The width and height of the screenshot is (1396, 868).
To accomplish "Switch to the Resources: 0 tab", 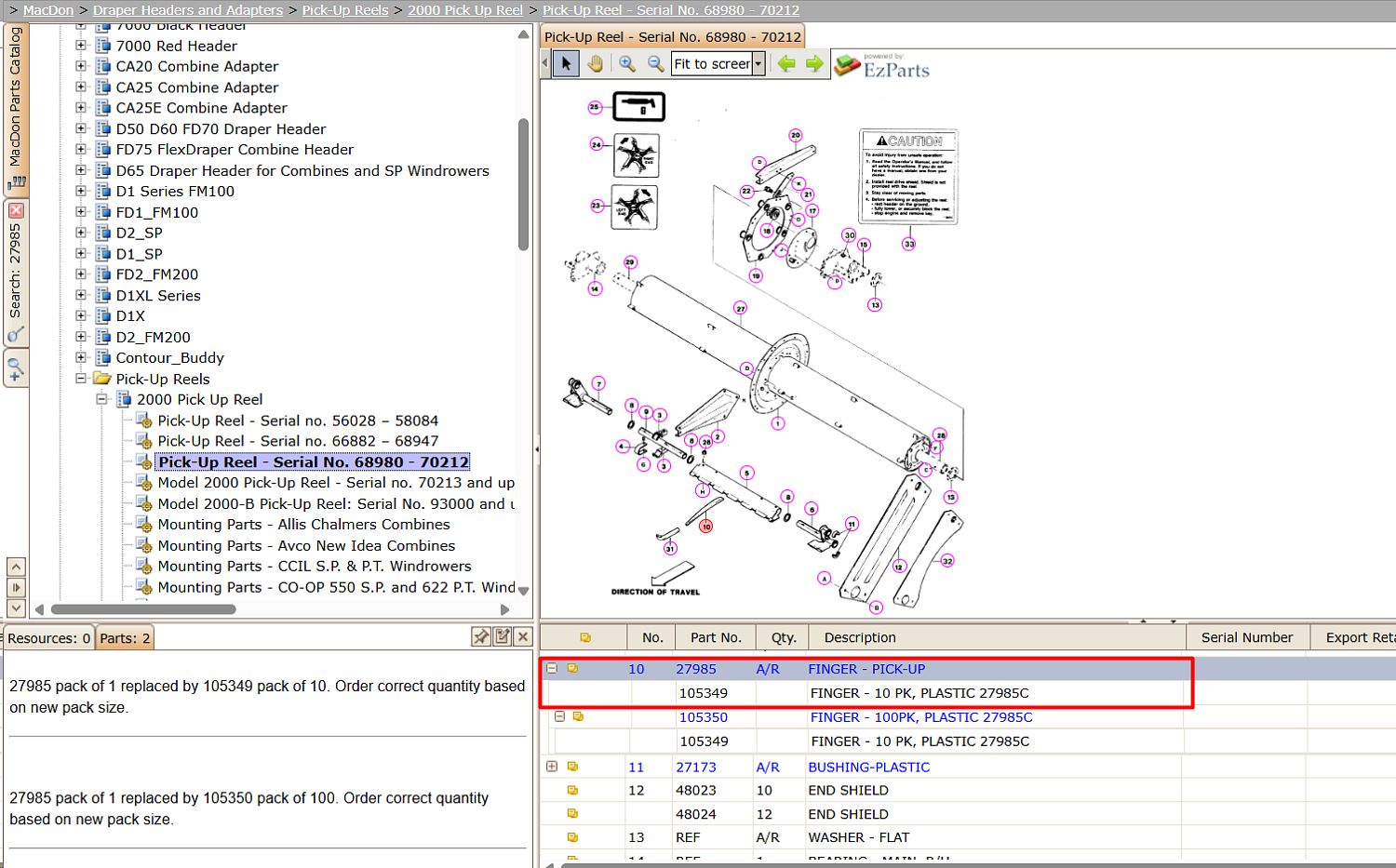I will [x=48, y=638].
